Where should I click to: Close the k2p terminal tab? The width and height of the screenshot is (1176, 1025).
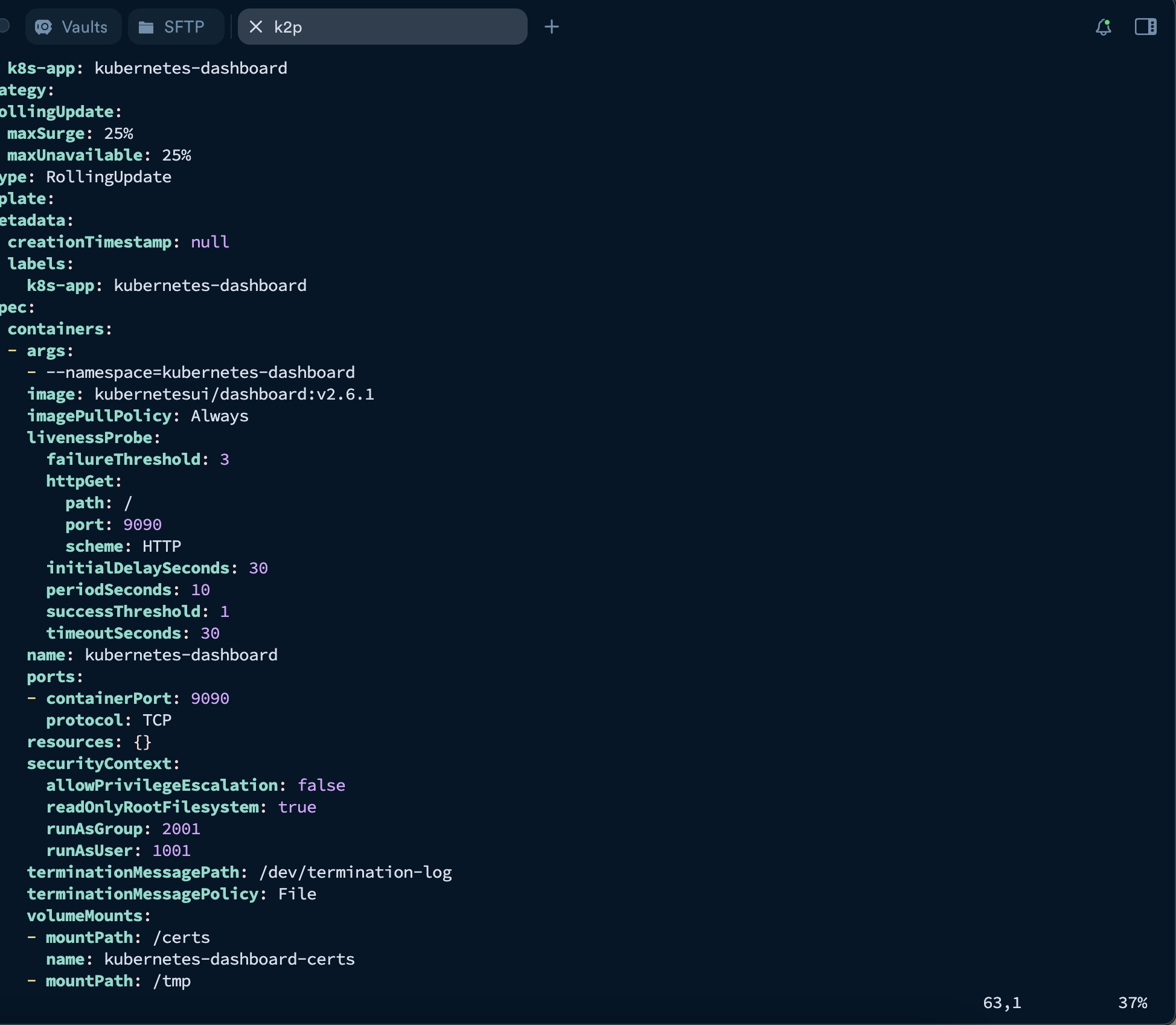[255, 27]
